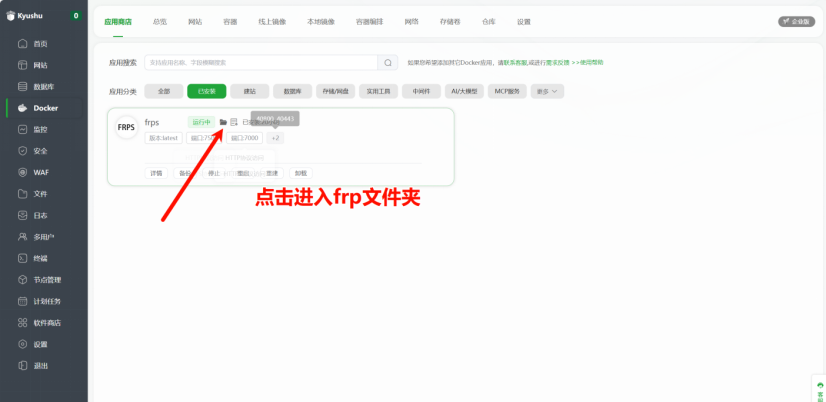Go to 网站 in the sidebar
826x402 pixels.
(41, 65)
